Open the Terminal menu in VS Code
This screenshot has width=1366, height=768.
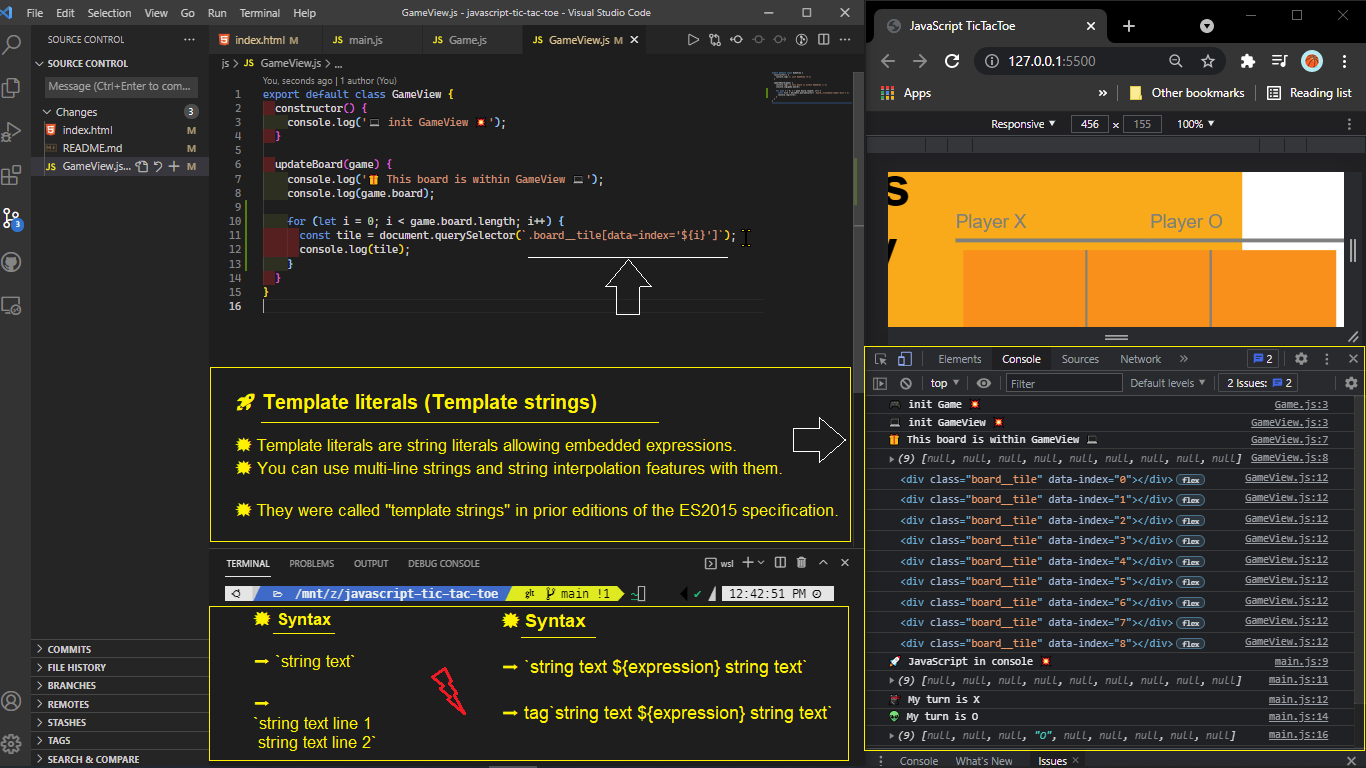(259, 13)
